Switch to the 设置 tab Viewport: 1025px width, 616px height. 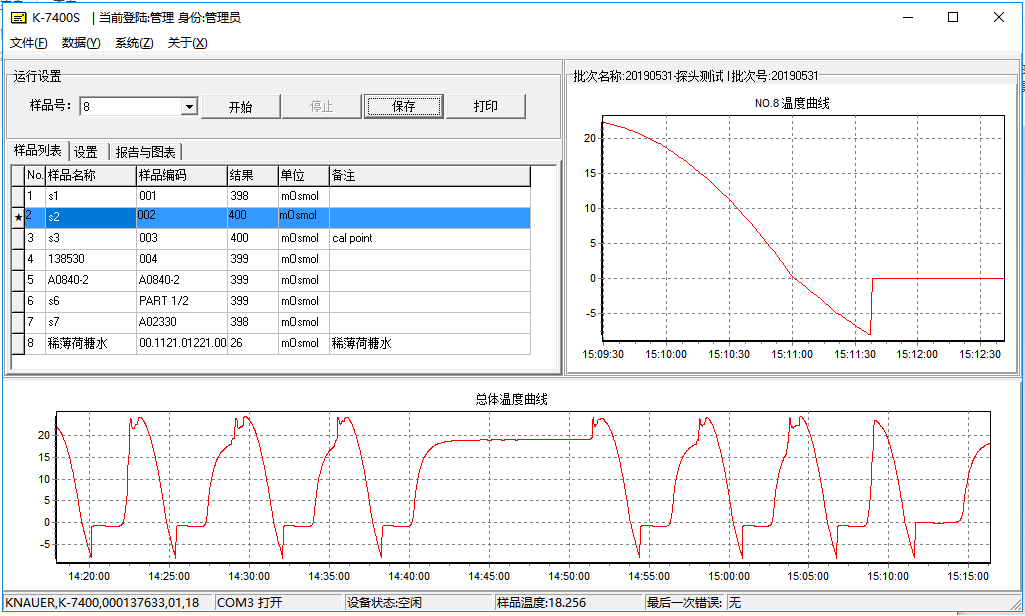86,152
